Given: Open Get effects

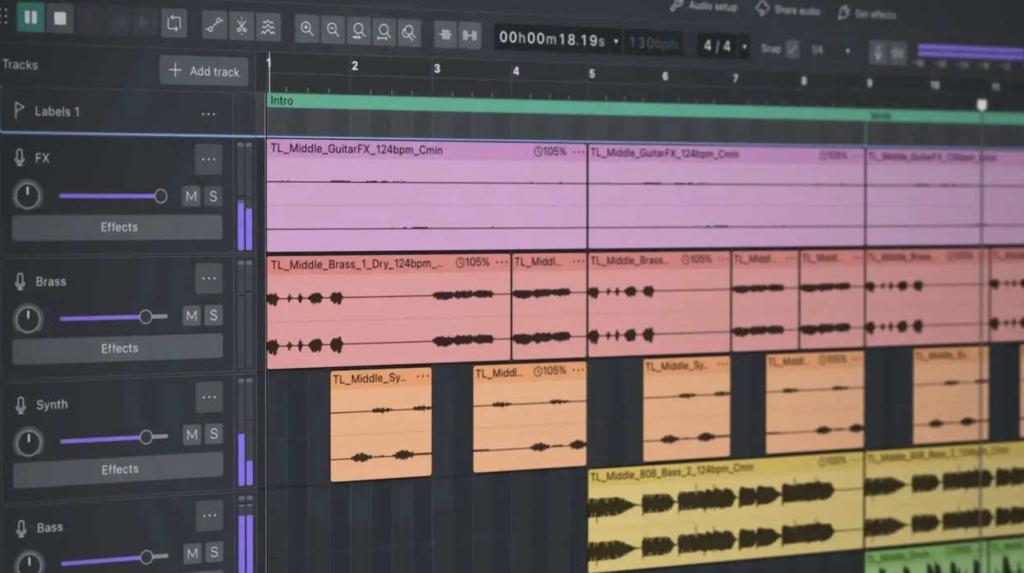Looking at the screenshot, I should 867,13.
